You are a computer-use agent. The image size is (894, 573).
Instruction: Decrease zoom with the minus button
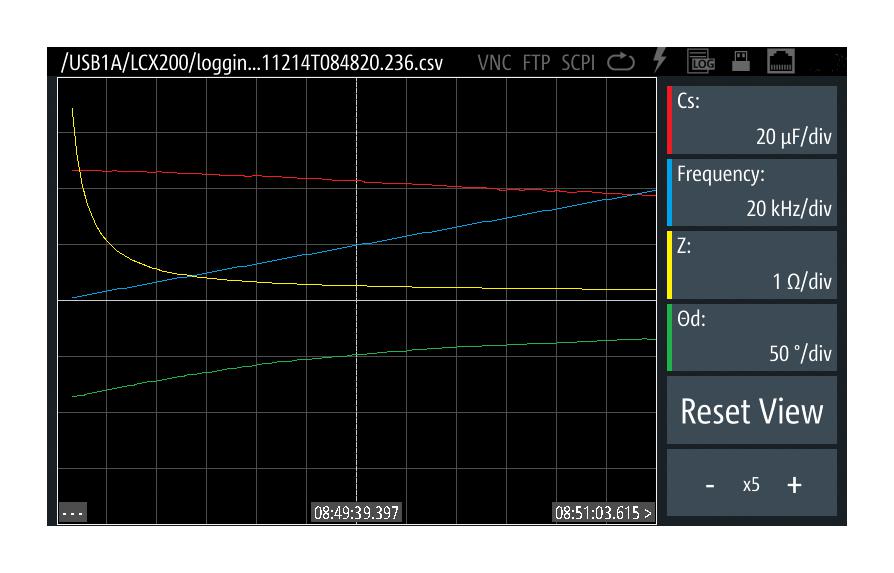[710, 485]
